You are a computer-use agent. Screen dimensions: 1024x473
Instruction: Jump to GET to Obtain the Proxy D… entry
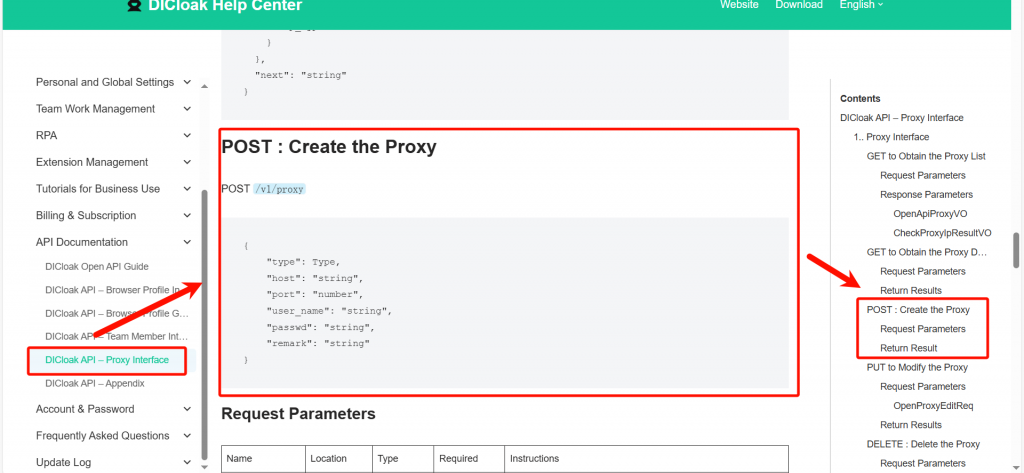point(926,252)
